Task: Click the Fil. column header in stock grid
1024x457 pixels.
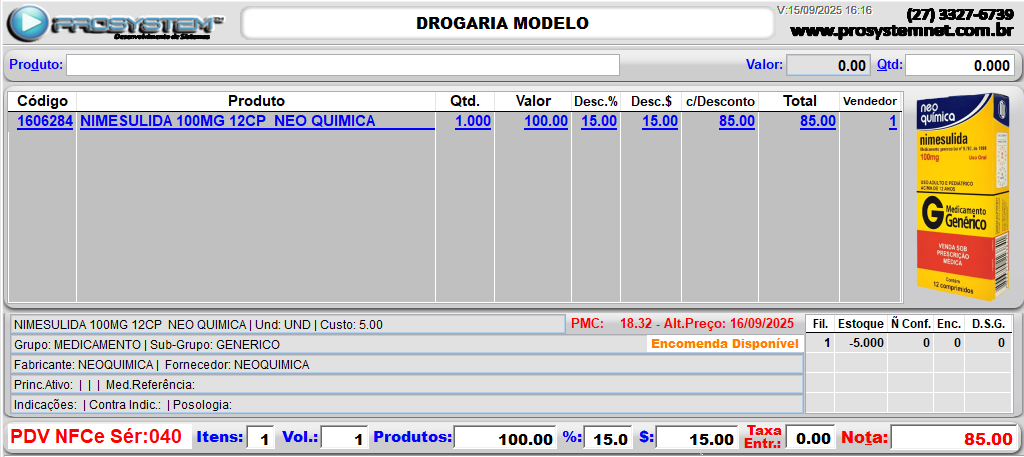Action: pos(820,324)
